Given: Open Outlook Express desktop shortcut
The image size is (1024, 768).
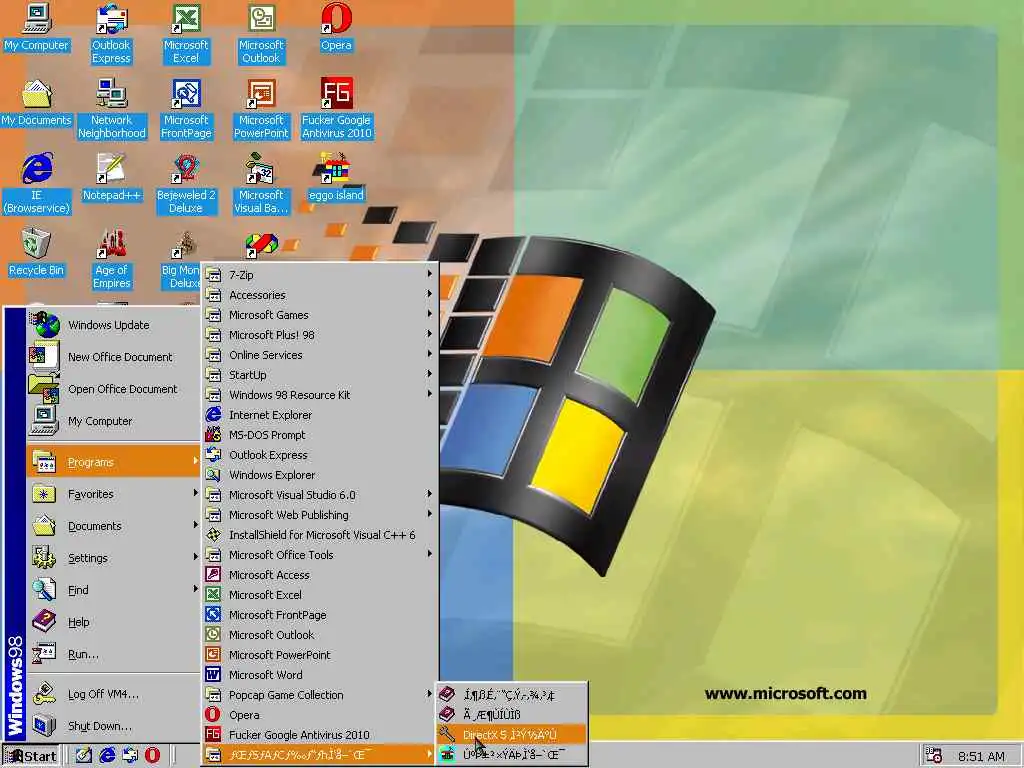Looking at the screenshot, I should 111,34.
